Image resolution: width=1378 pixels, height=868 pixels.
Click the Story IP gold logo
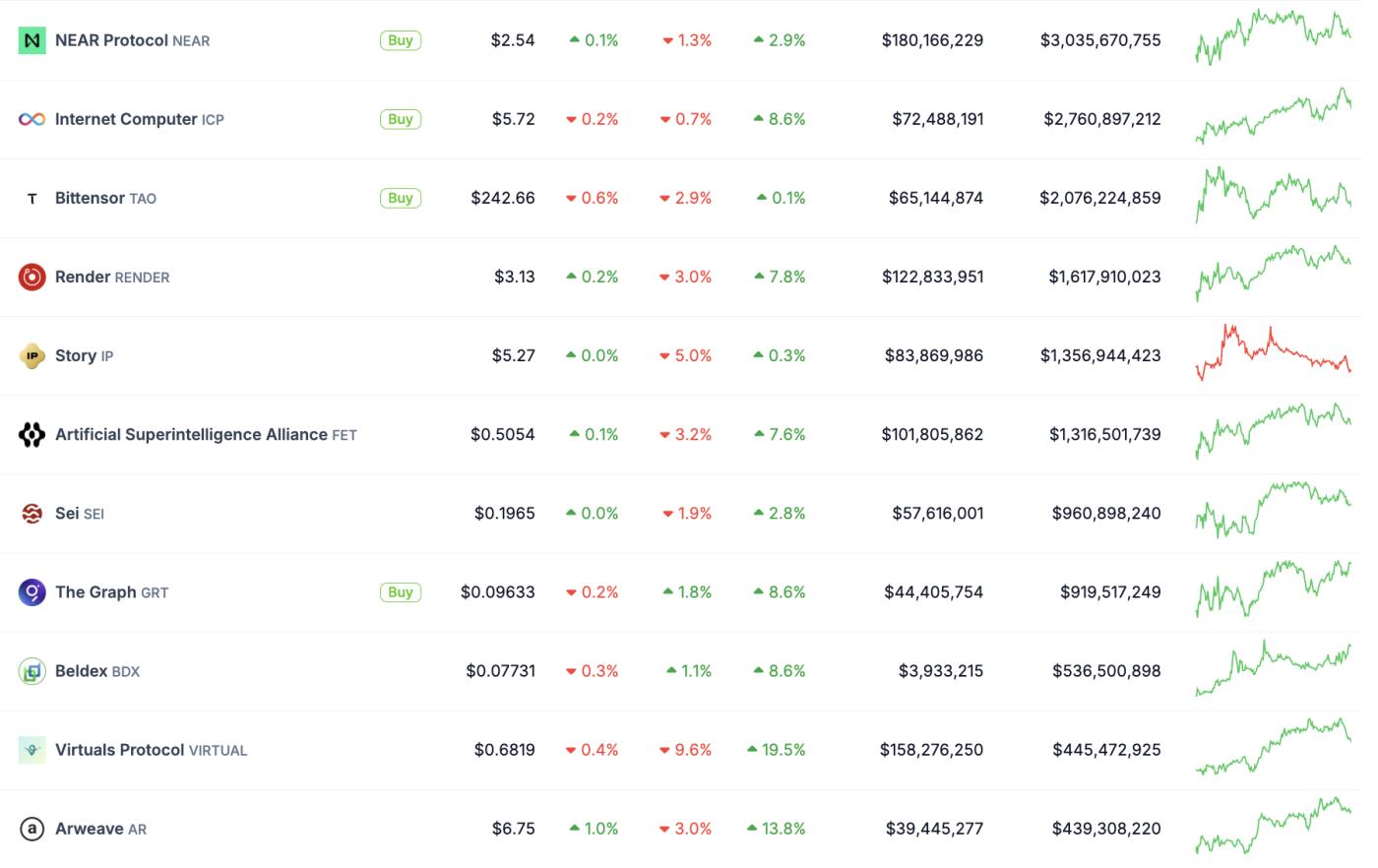point(31,355)
